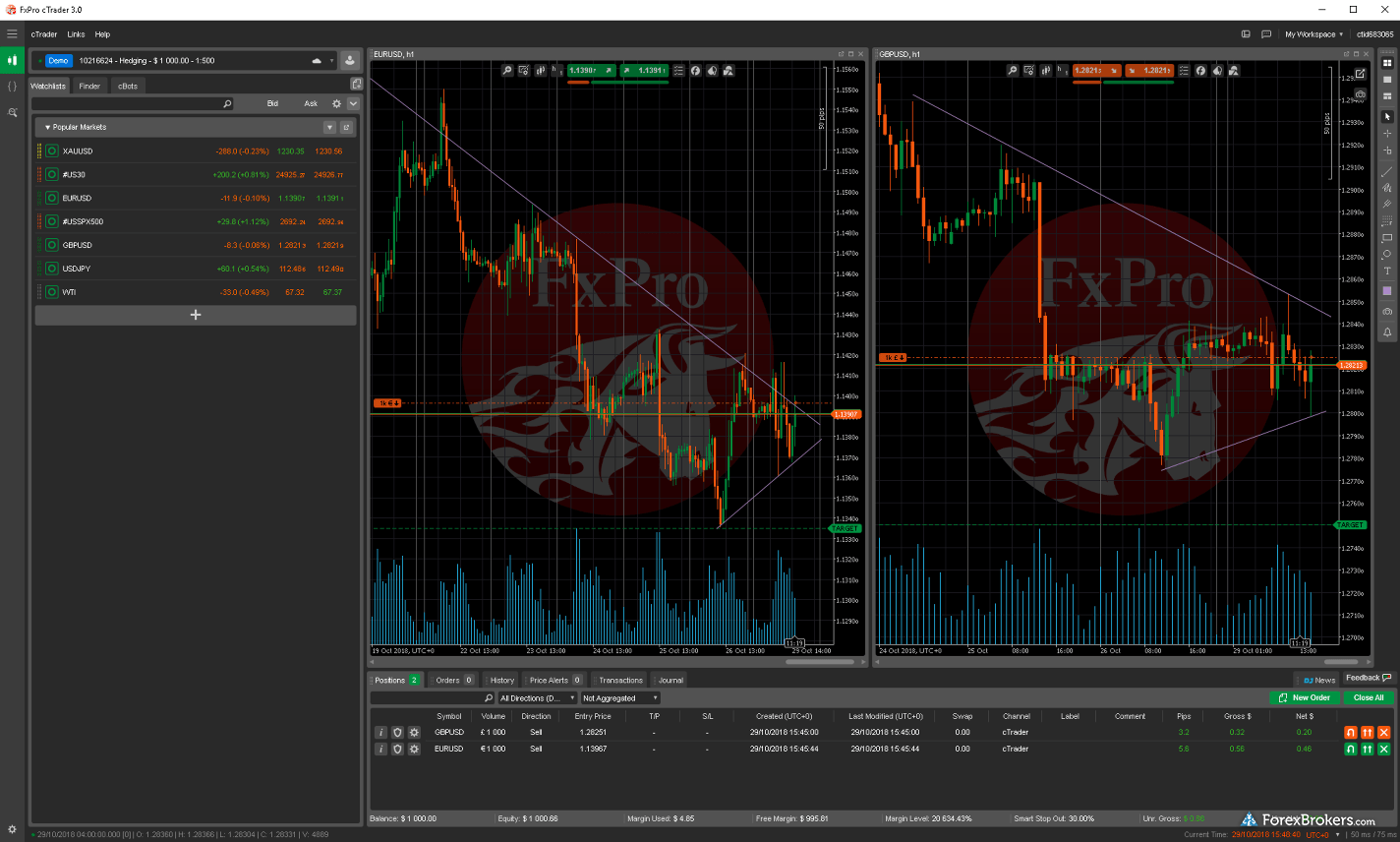Toggle GBPUSD watchlist row indicator
Viewport: 1400px width, 842px height.
pyautogui.click(x=51, y=245)
